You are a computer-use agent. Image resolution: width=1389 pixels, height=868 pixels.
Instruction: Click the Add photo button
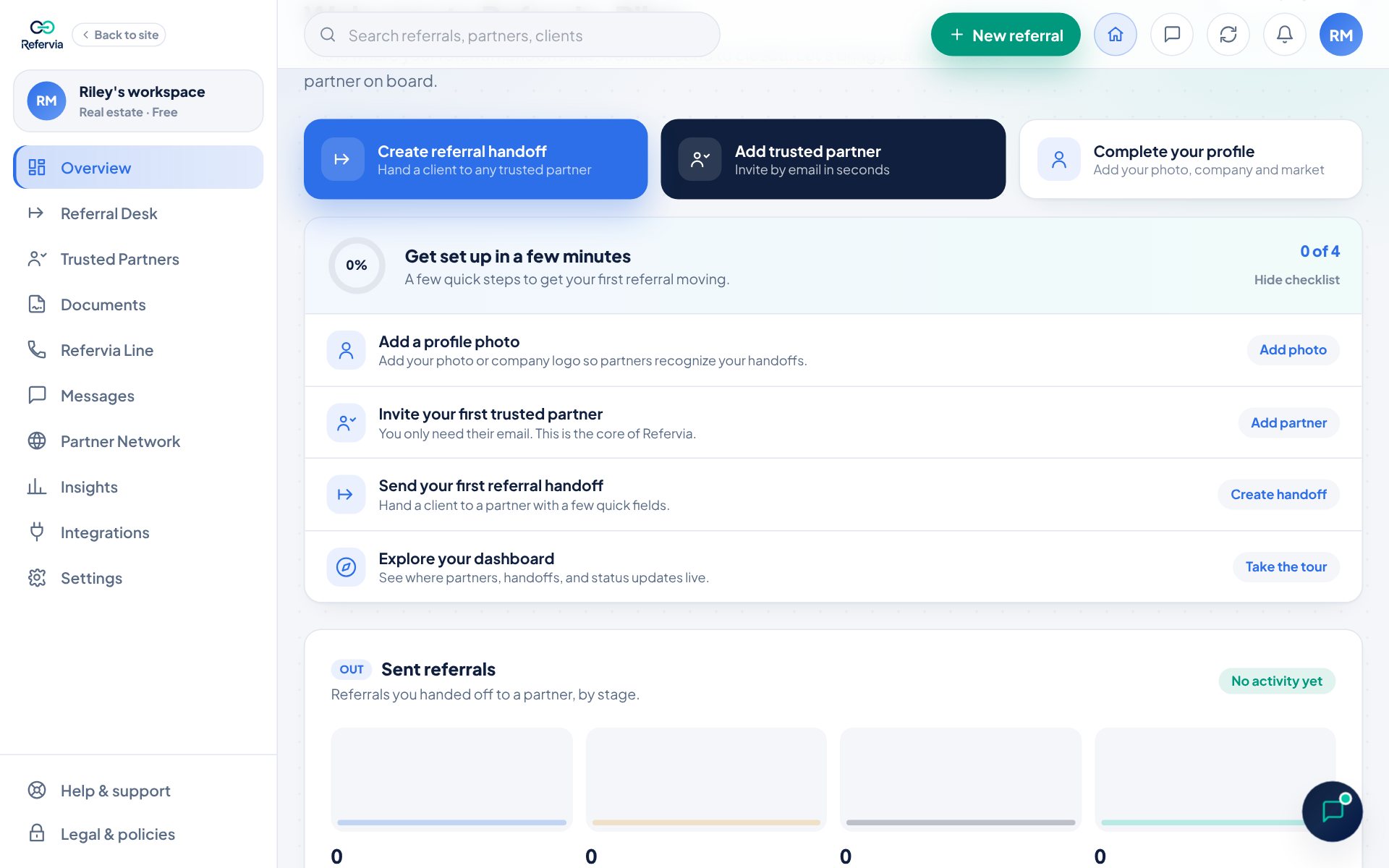pos(1293,350)
